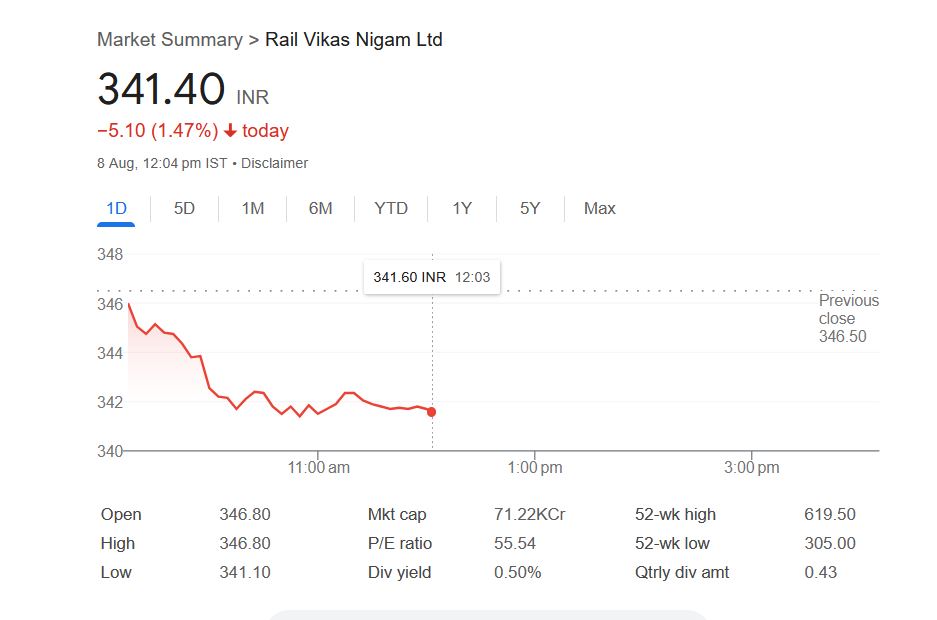Click the Market Summary breadcrumb link

pyautogui.click(x=169, y=40)
